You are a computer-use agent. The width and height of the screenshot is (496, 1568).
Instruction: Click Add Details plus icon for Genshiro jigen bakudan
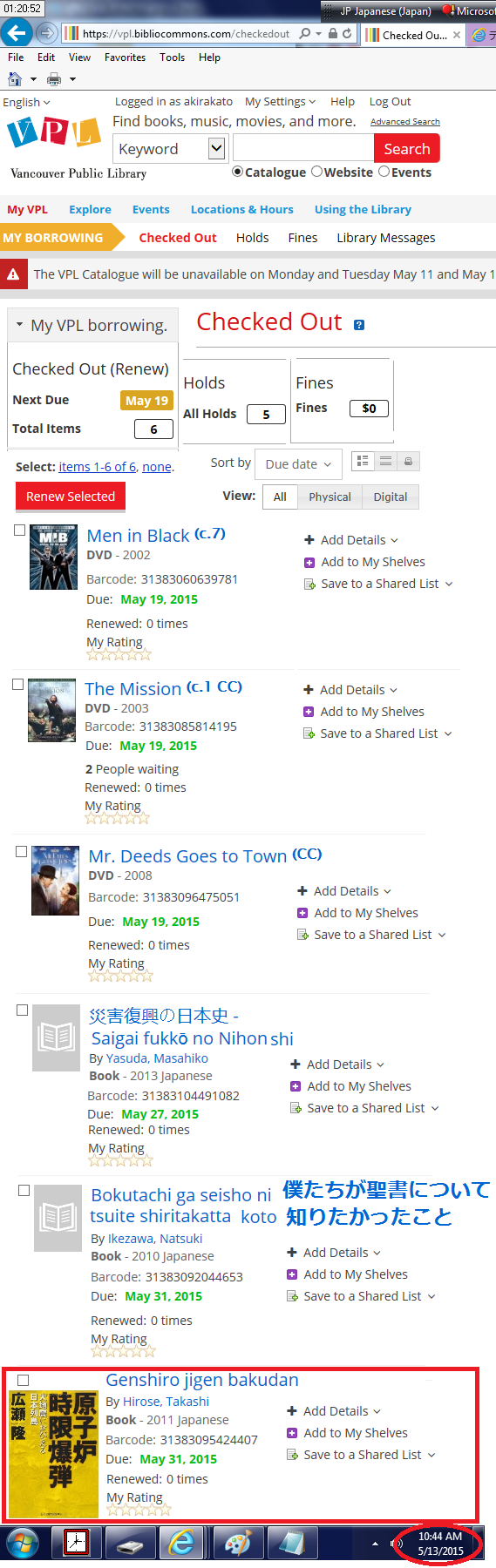292,1410
